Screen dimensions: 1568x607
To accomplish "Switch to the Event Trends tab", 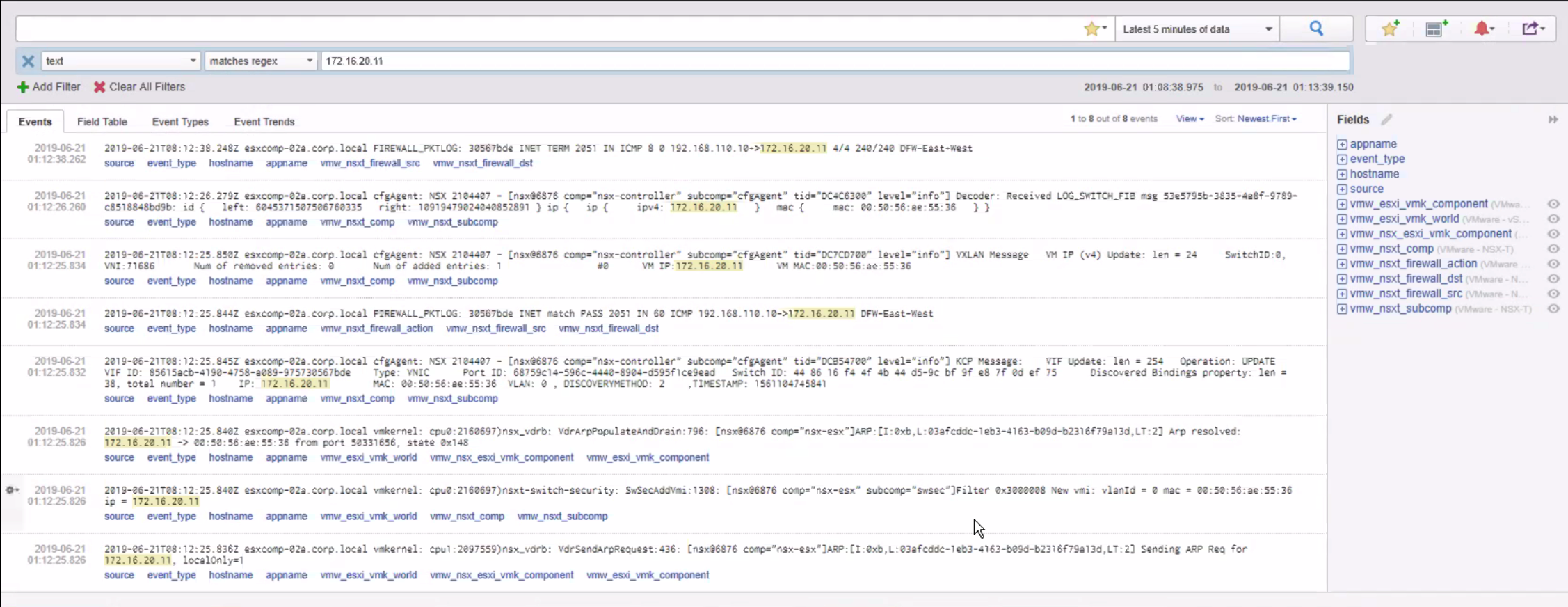I will (264, 122).
